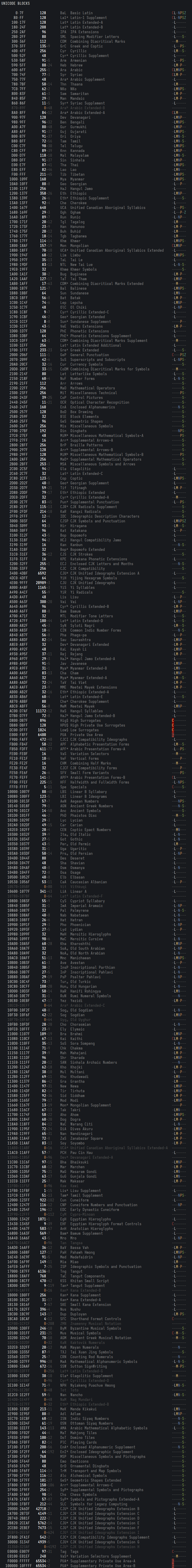Image resolution: width=192 pixels, height=1568 pixels.
Task: Select 'Block Elements' block row
Action: click(x=96, y=417)
